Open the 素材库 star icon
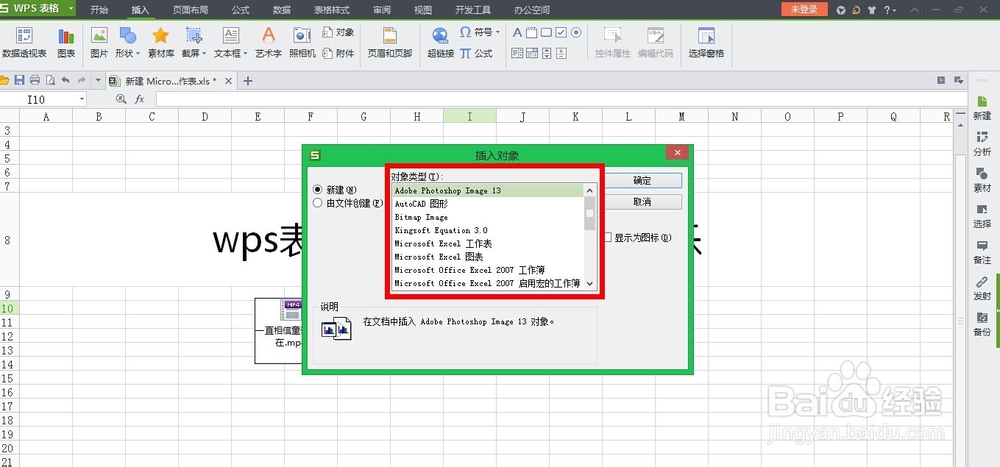Image resolution: width=1000 pixels, height=467 pixels. pos(161,43)
